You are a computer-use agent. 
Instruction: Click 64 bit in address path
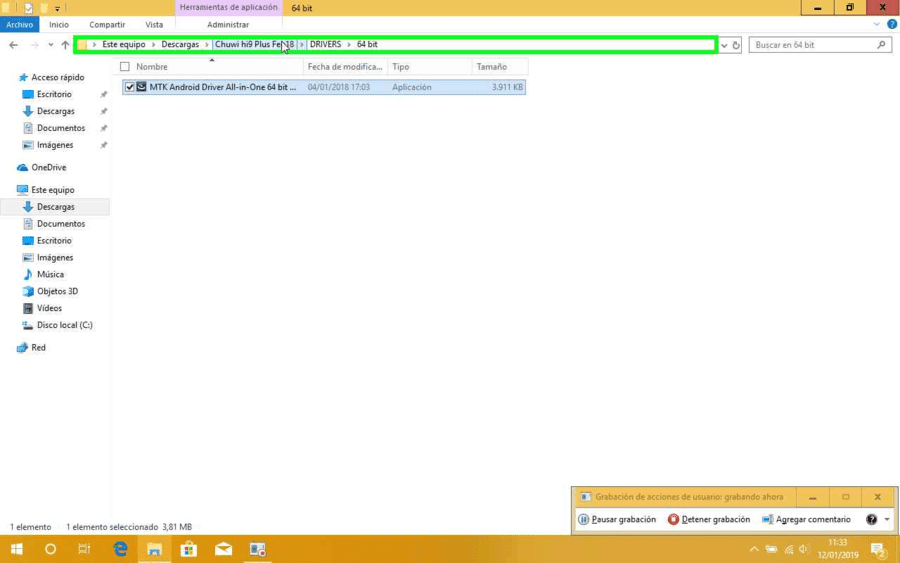367,44
